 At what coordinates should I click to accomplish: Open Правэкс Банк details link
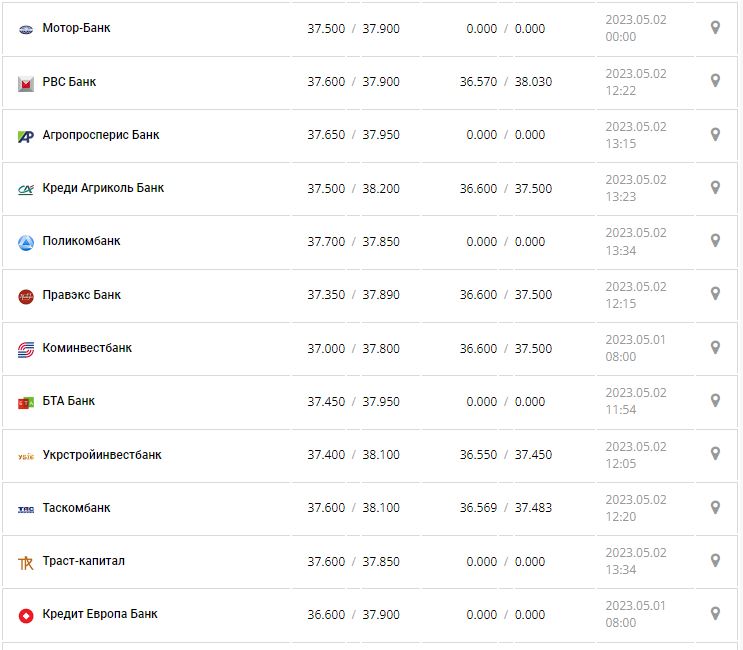tap(82, 295)
